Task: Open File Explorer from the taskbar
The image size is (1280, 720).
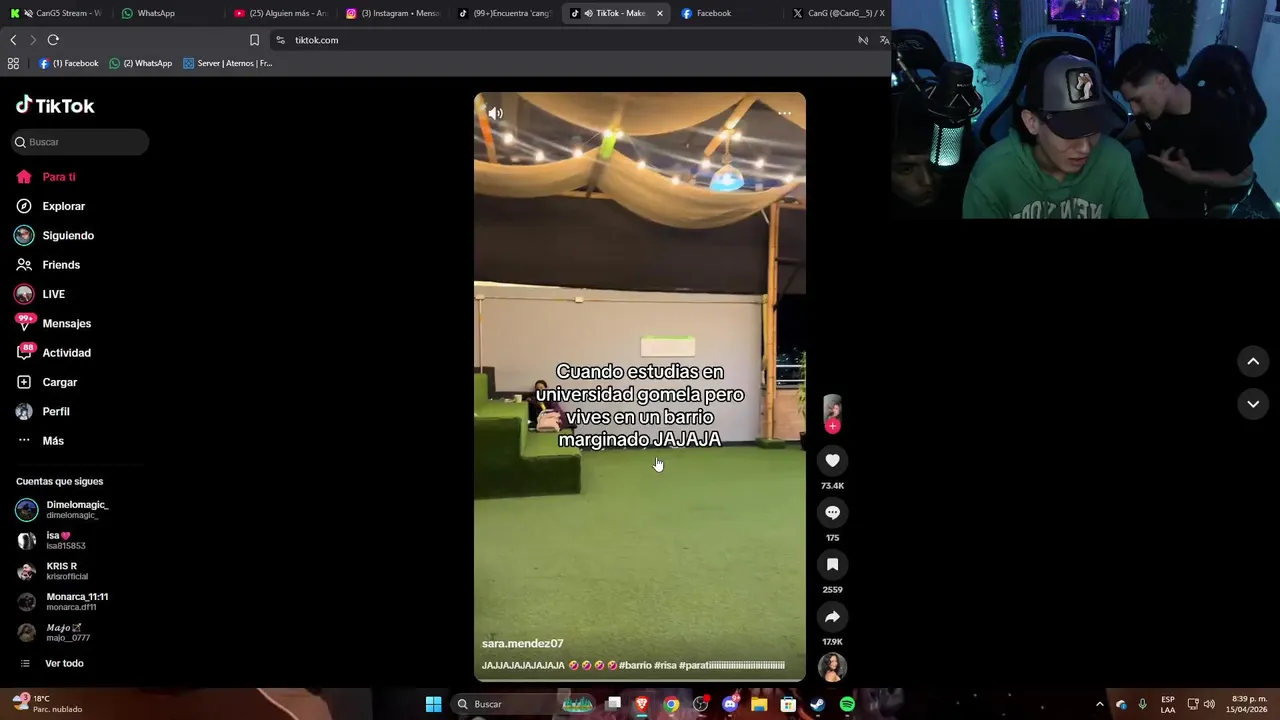Action: click(x=759, y=704)
